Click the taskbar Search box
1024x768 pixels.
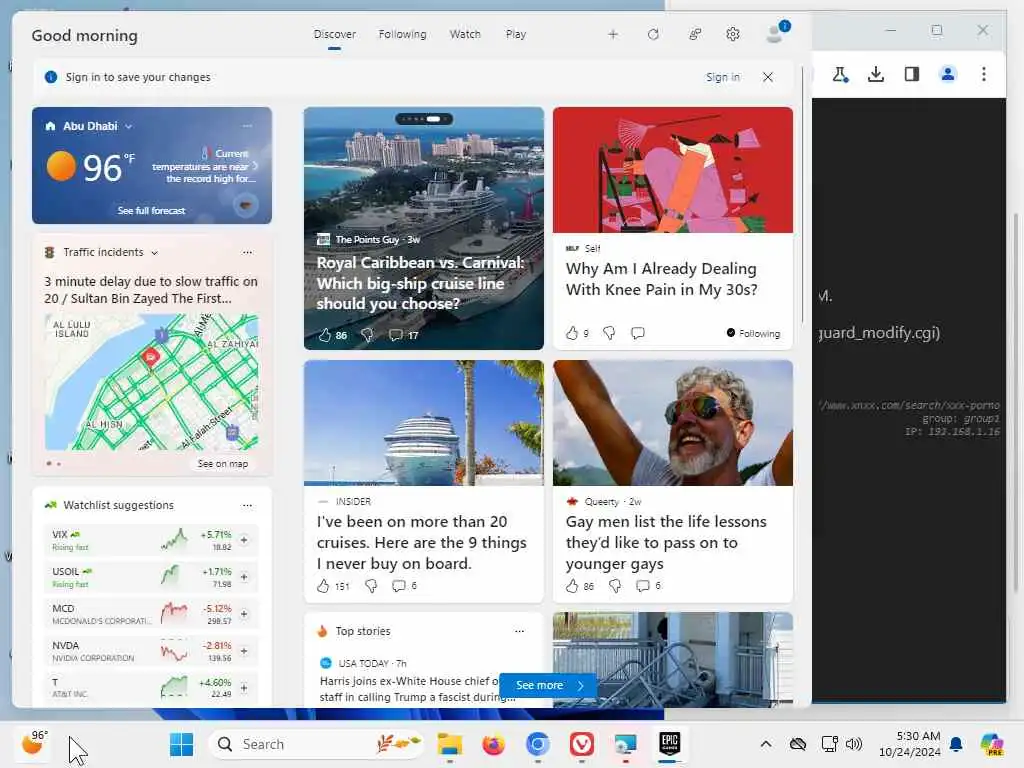[316, 744]
